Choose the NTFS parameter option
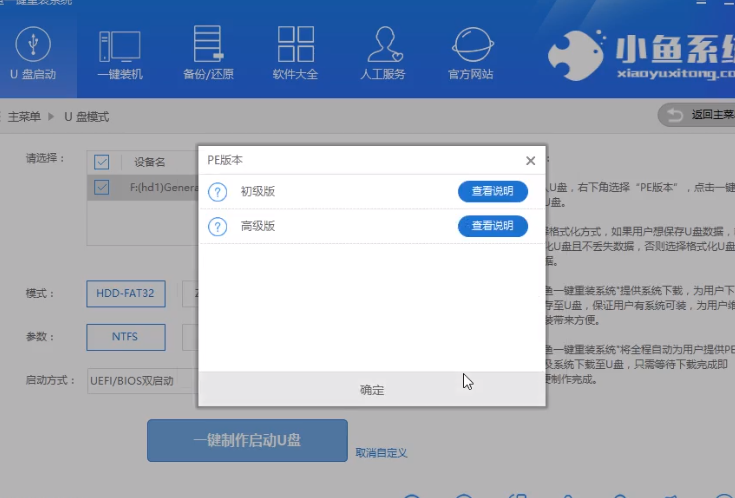 point(126,337)
